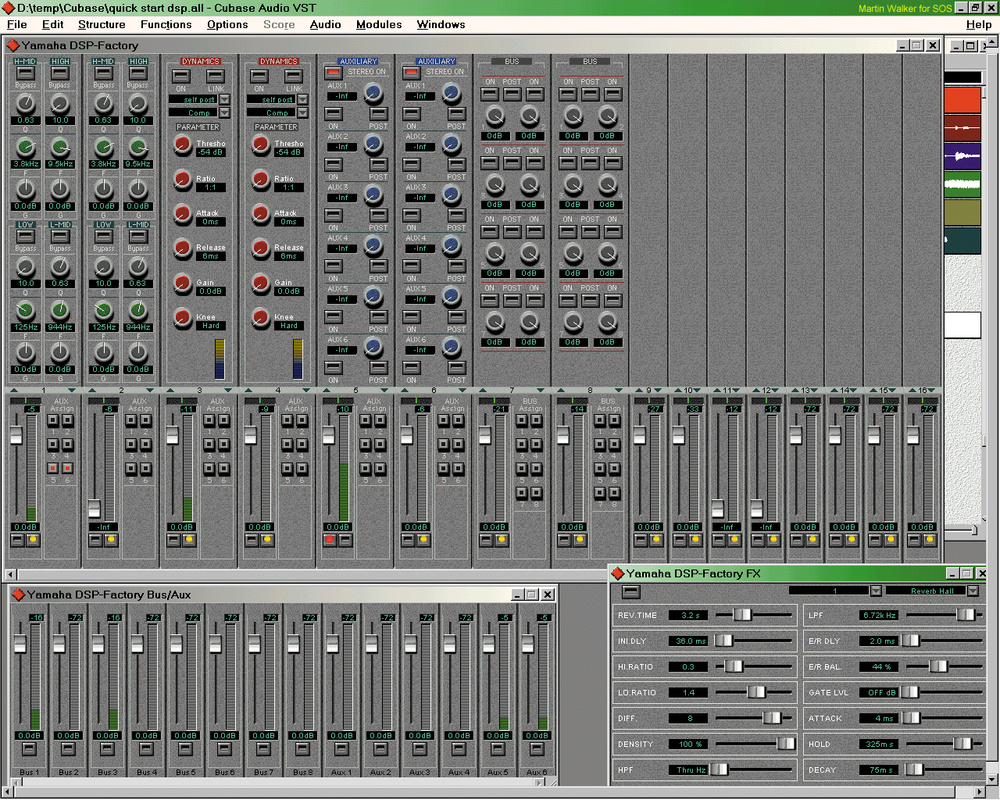This screenshot has height=800, width=1000.
Task: Adjust the Threshold knob in the Dynamics section
Action: click(182, 146)
